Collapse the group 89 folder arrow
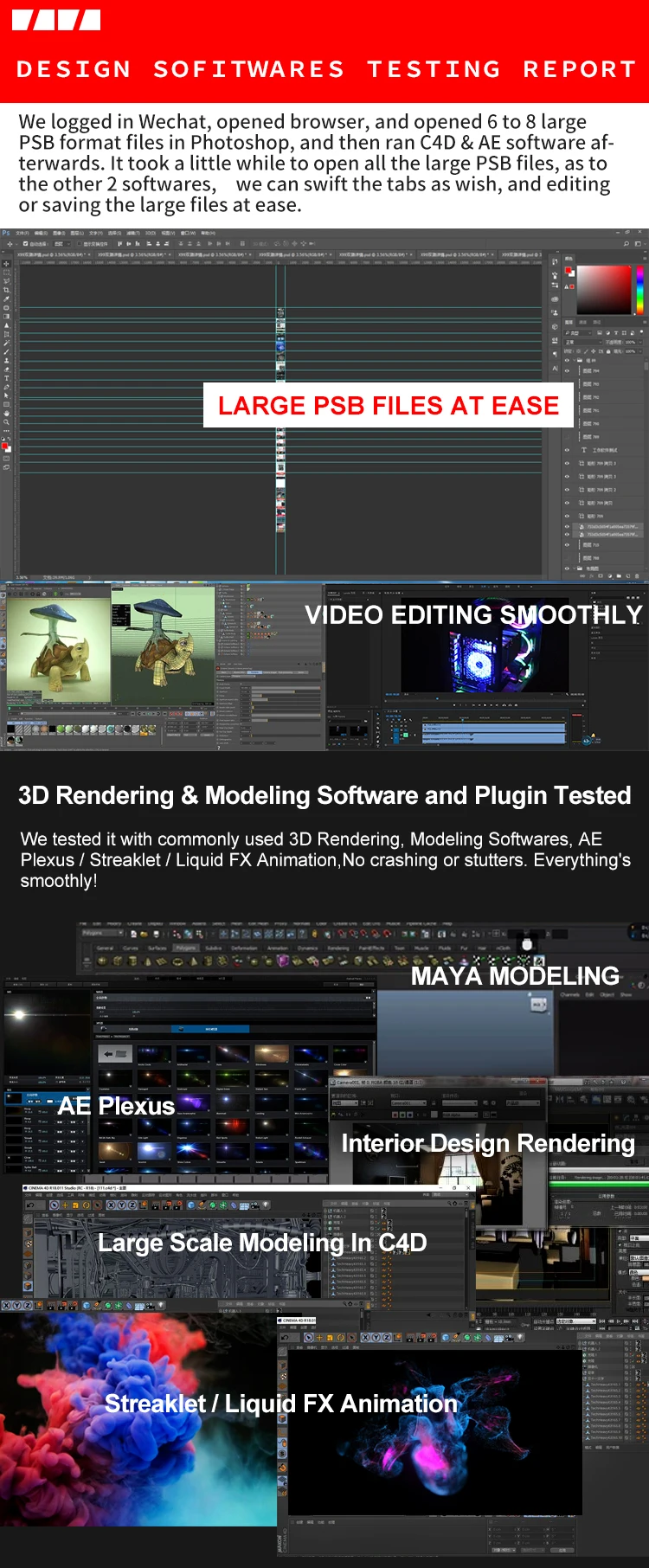 574,360
